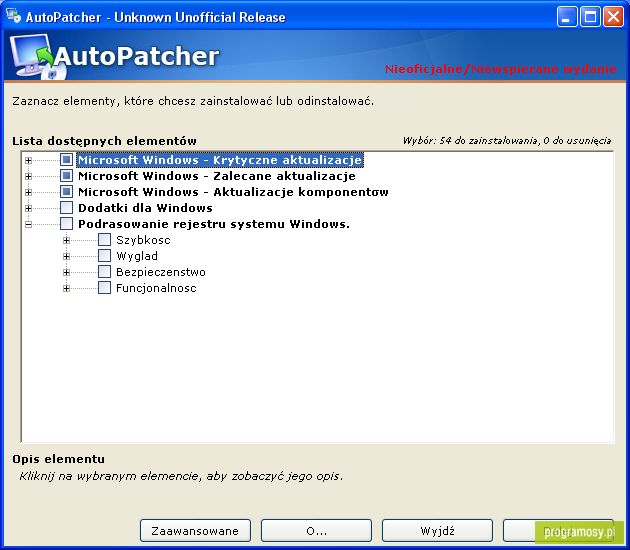Check the Podrasowanie rejestru systemu checkbox
Image resolution: width=630 pixels, height=550 pixels.
point(66,224)
